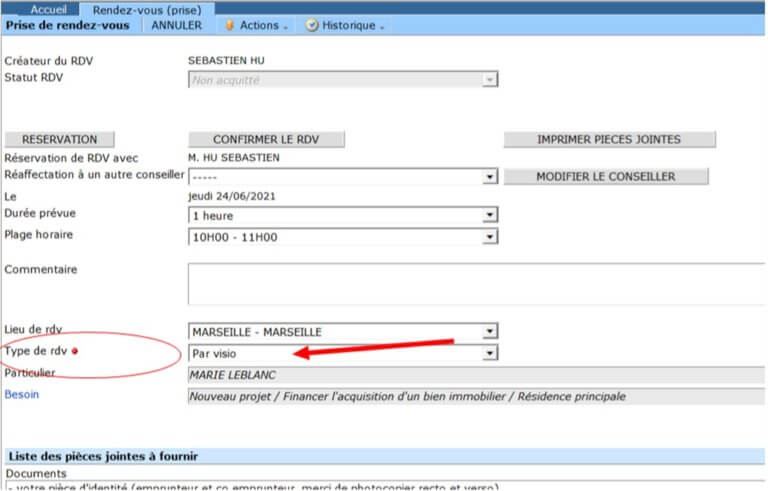Expand the Durée prévue dropdown

pyautogui.click(x=489, y=215)
